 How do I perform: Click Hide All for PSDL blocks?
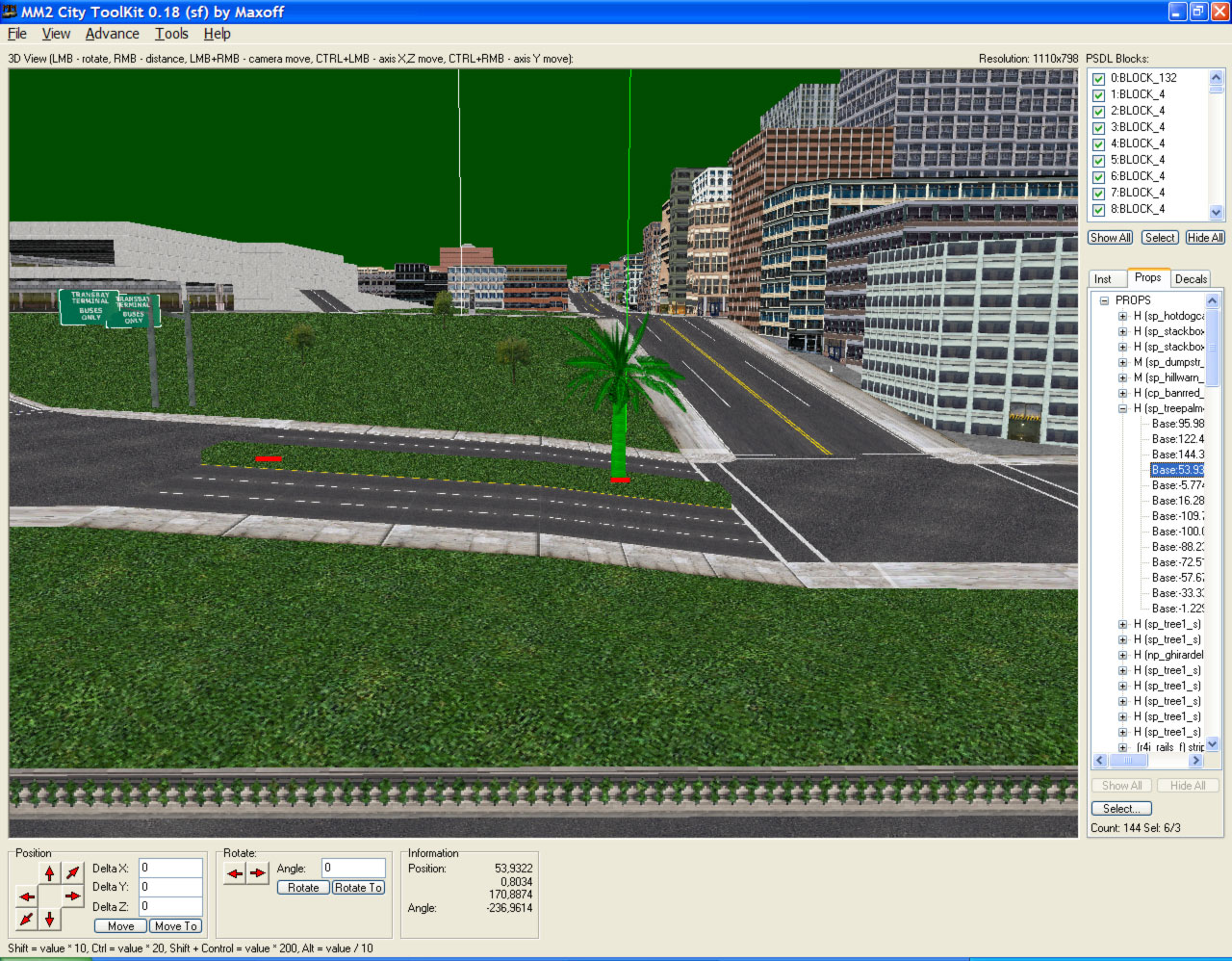[x=1204, y=238]
